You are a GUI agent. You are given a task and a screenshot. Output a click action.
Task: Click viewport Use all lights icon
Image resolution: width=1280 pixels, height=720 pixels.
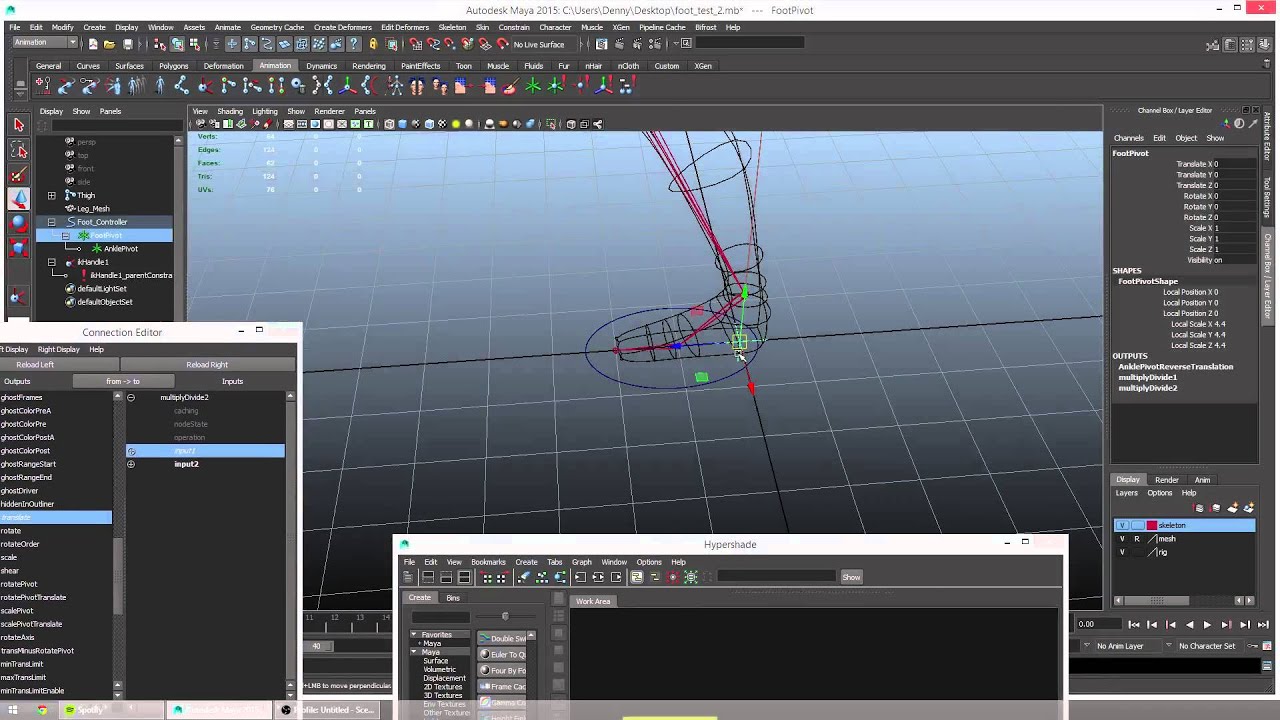tap(456, 124)
